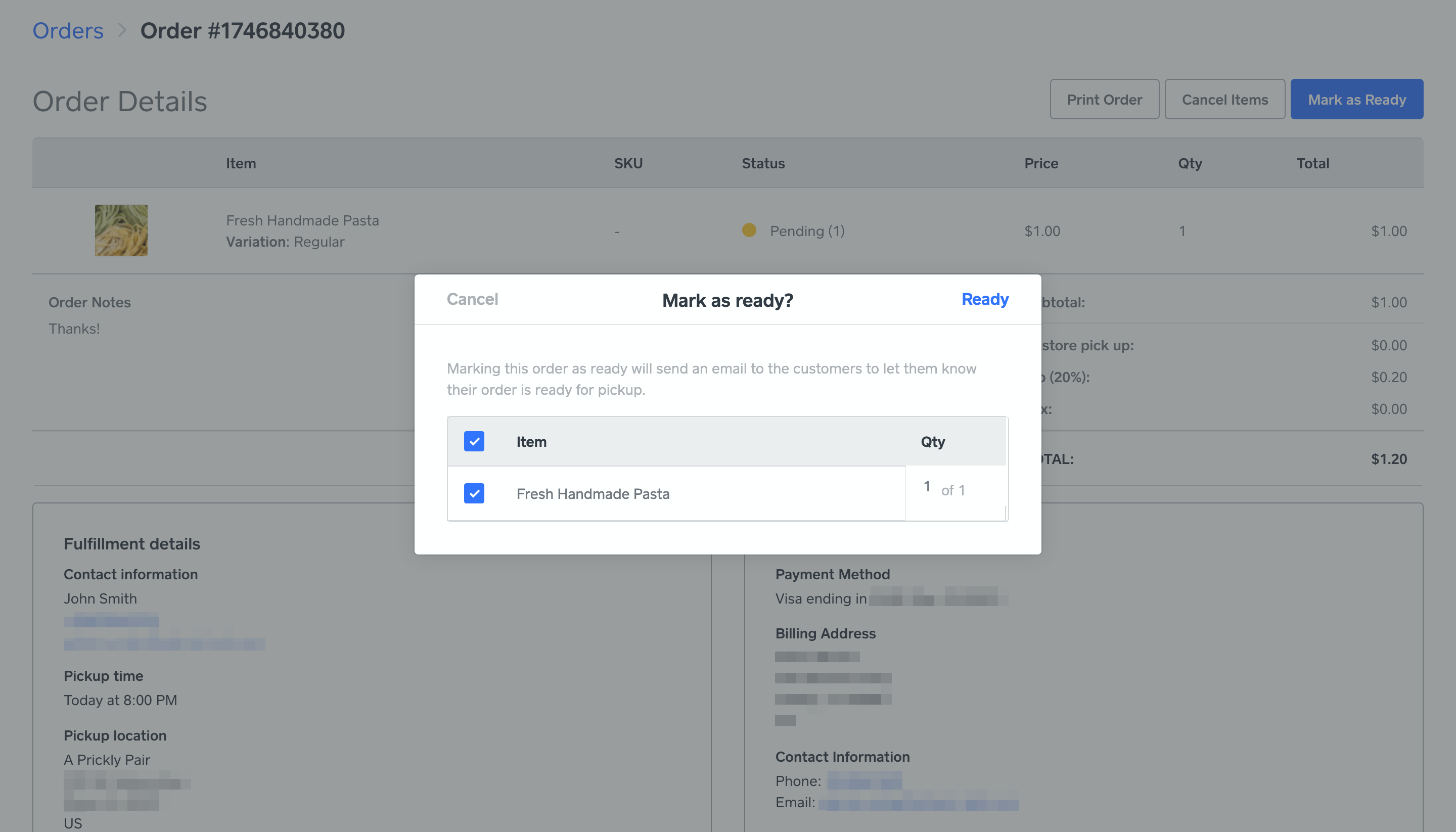Click the Ready link in dialog
Viewport: 1456px width, 832px height.
point(985,299)
